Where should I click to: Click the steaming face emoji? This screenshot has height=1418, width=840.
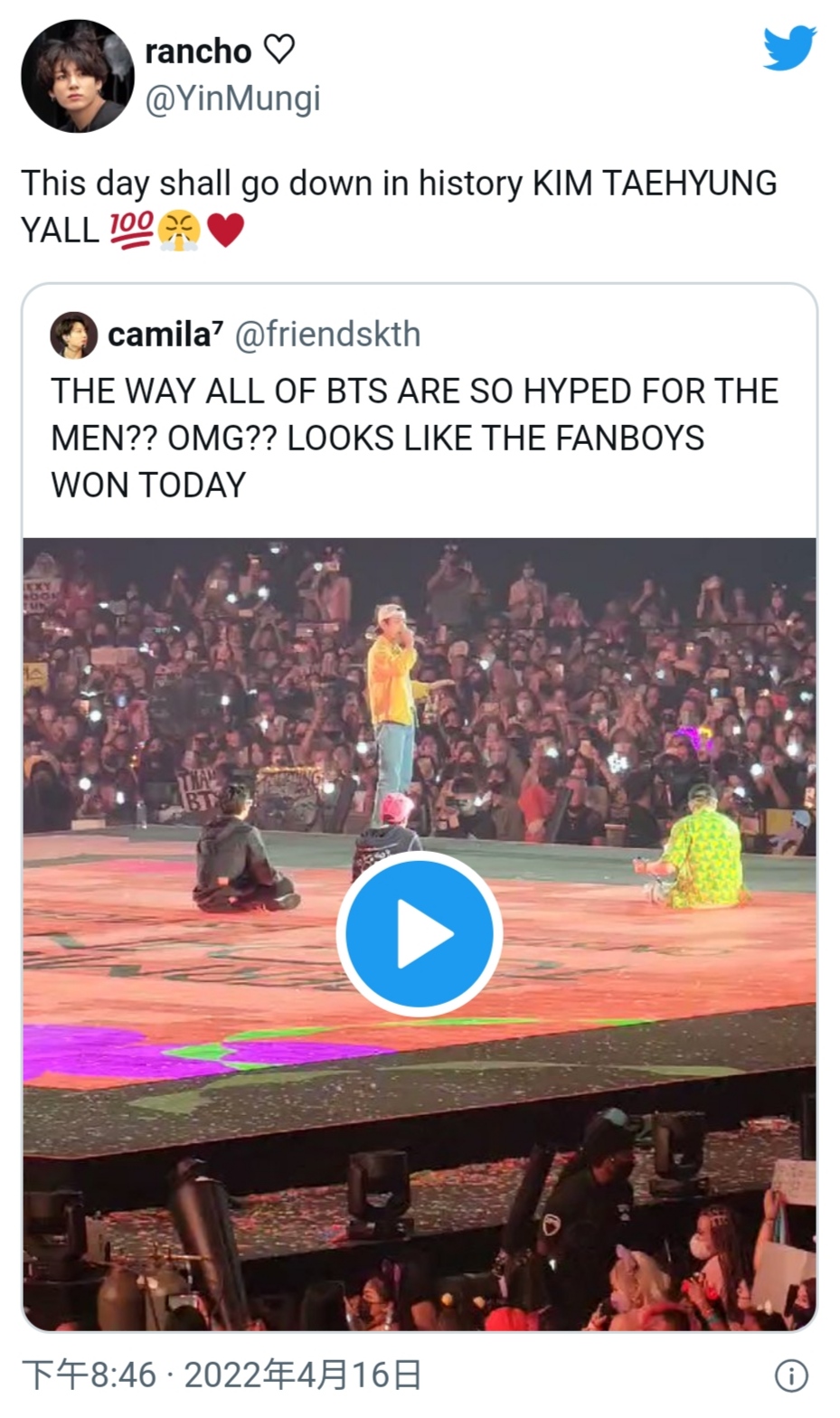click(178, 231)
